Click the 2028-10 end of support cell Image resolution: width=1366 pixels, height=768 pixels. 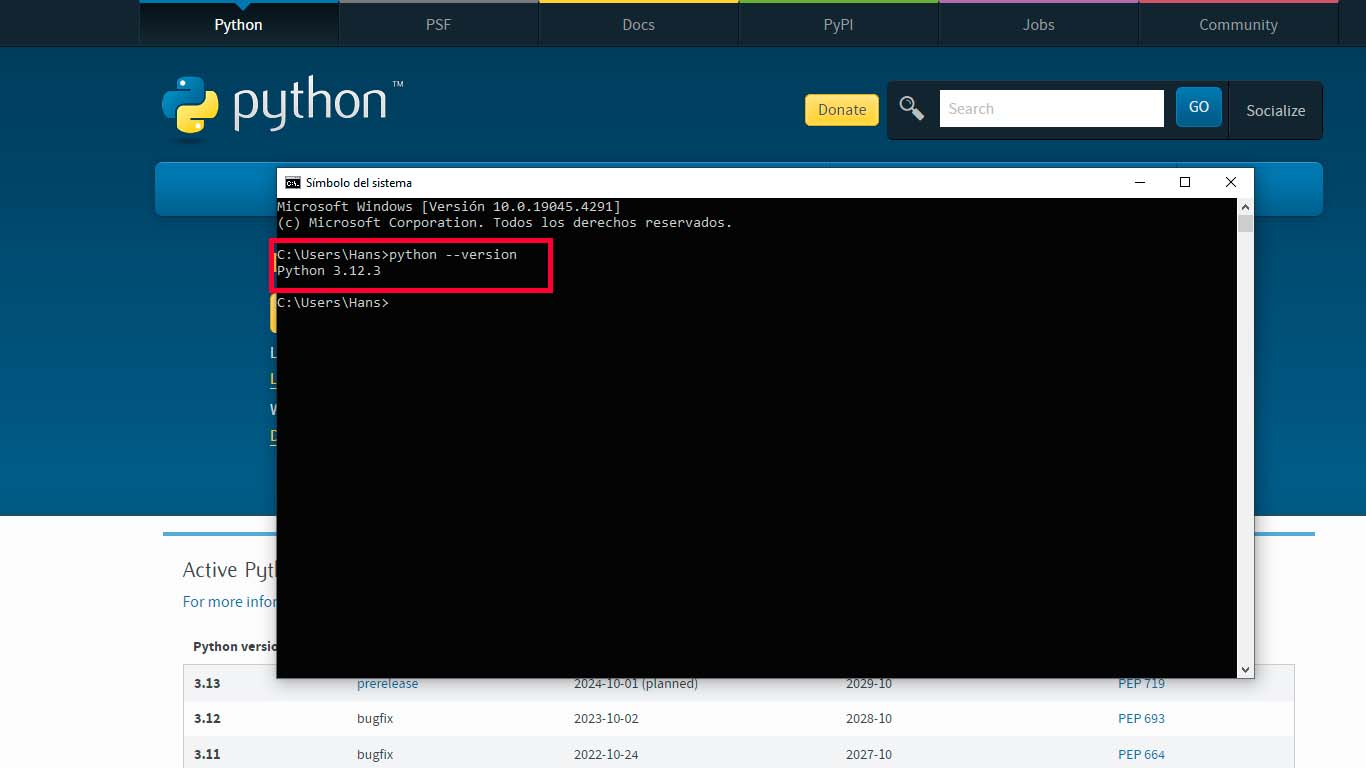click(x=868, y=719)
